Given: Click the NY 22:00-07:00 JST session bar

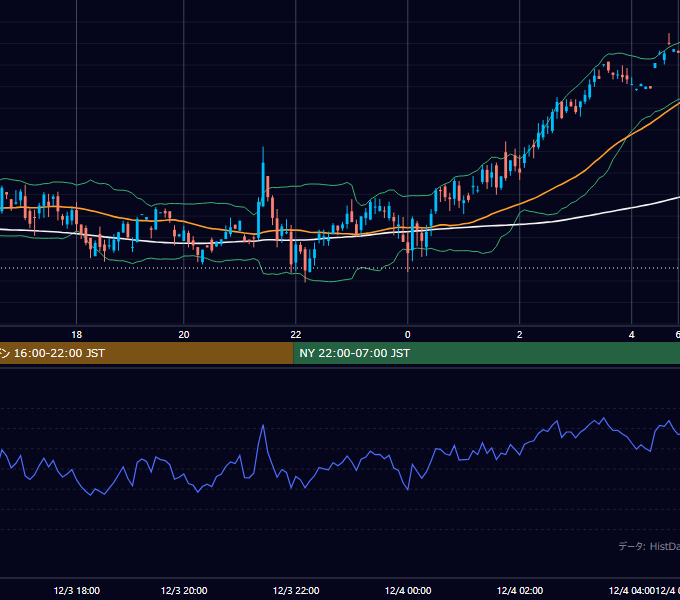Looking at the screenshot, I should (x=487, y=353).
